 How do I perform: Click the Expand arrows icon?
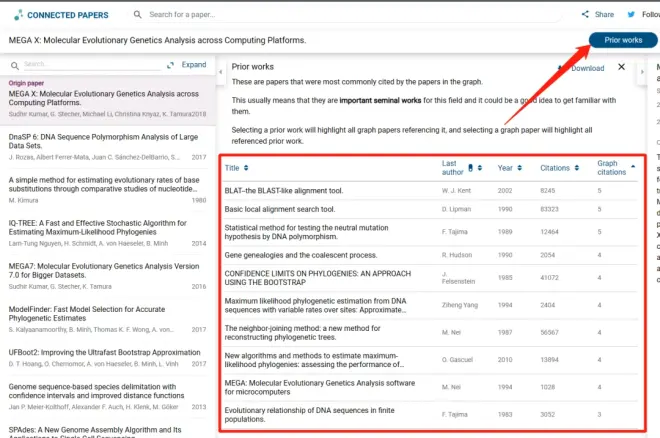click(x=170, y=65)
